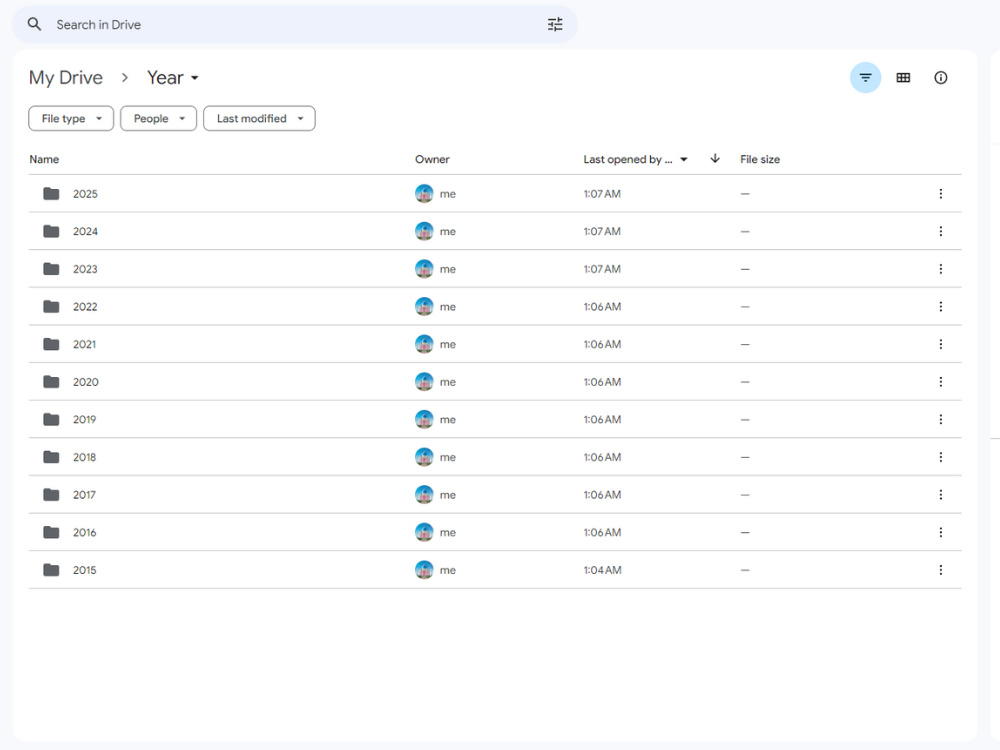Switch to grid layout view
Screen dimensions: 1000x750
[903, 78]
